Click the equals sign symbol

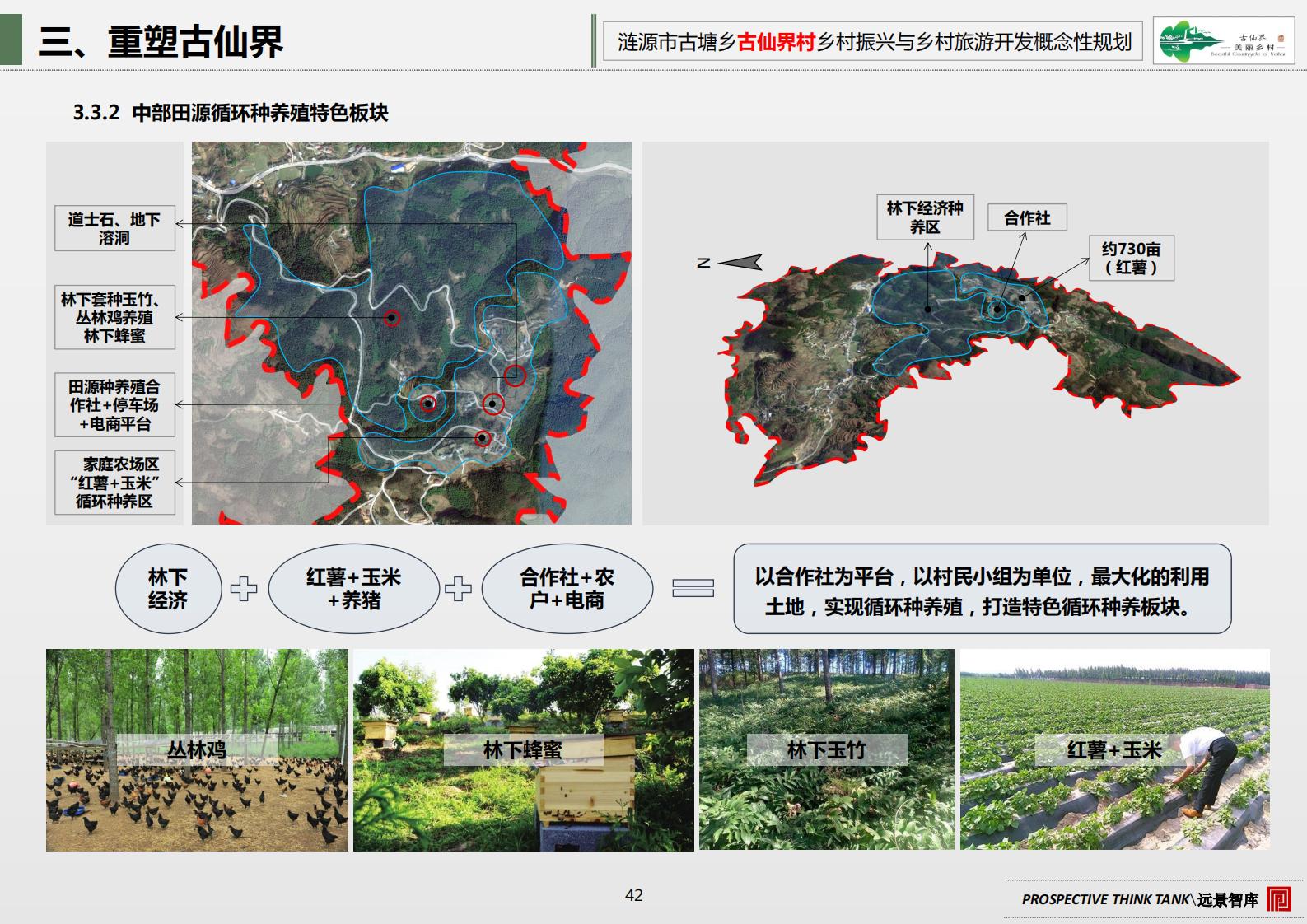[x=693, y=588]
